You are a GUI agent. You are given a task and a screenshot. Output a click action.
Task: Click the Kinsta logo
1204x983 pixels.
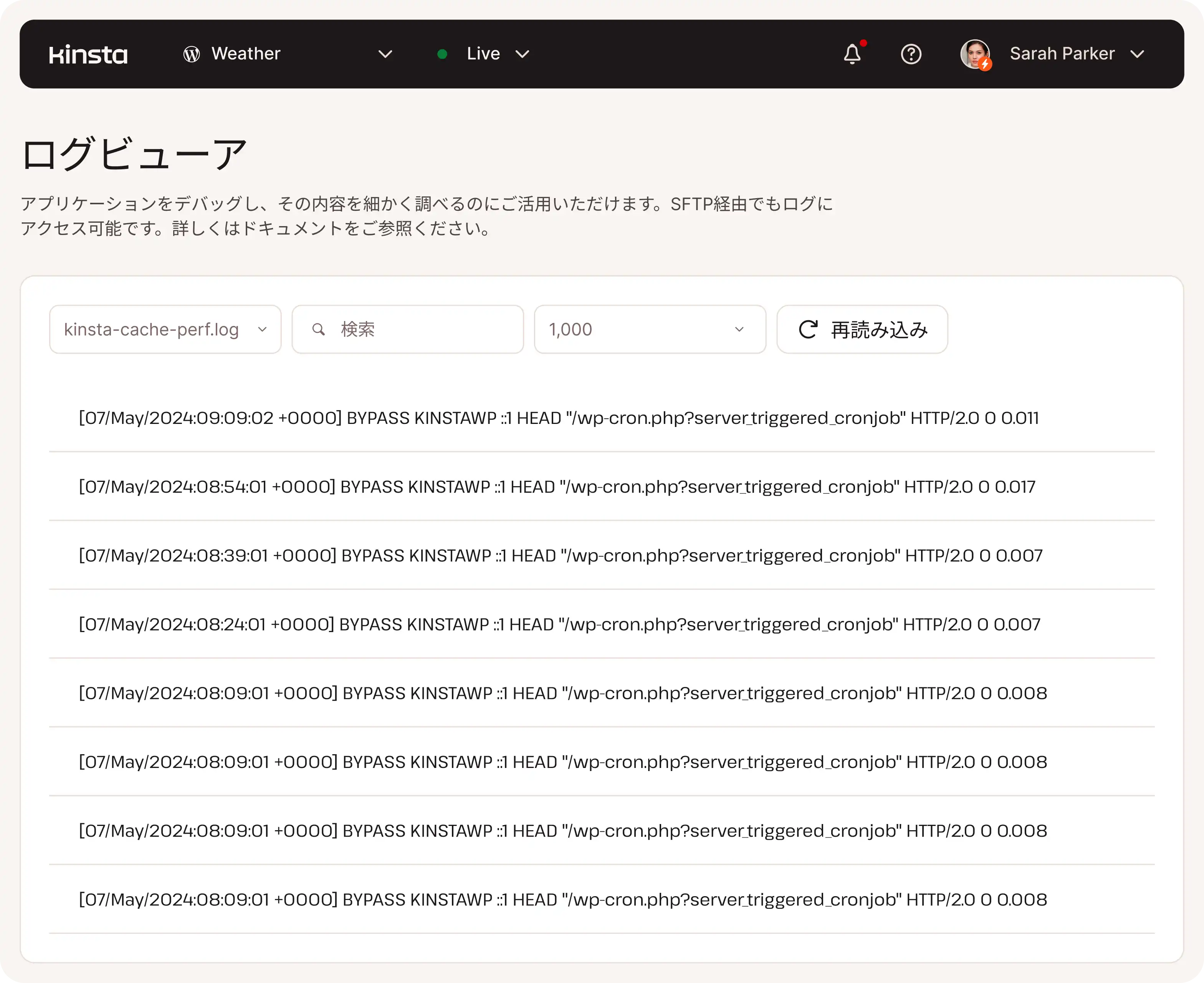click(x=88, y=55)
